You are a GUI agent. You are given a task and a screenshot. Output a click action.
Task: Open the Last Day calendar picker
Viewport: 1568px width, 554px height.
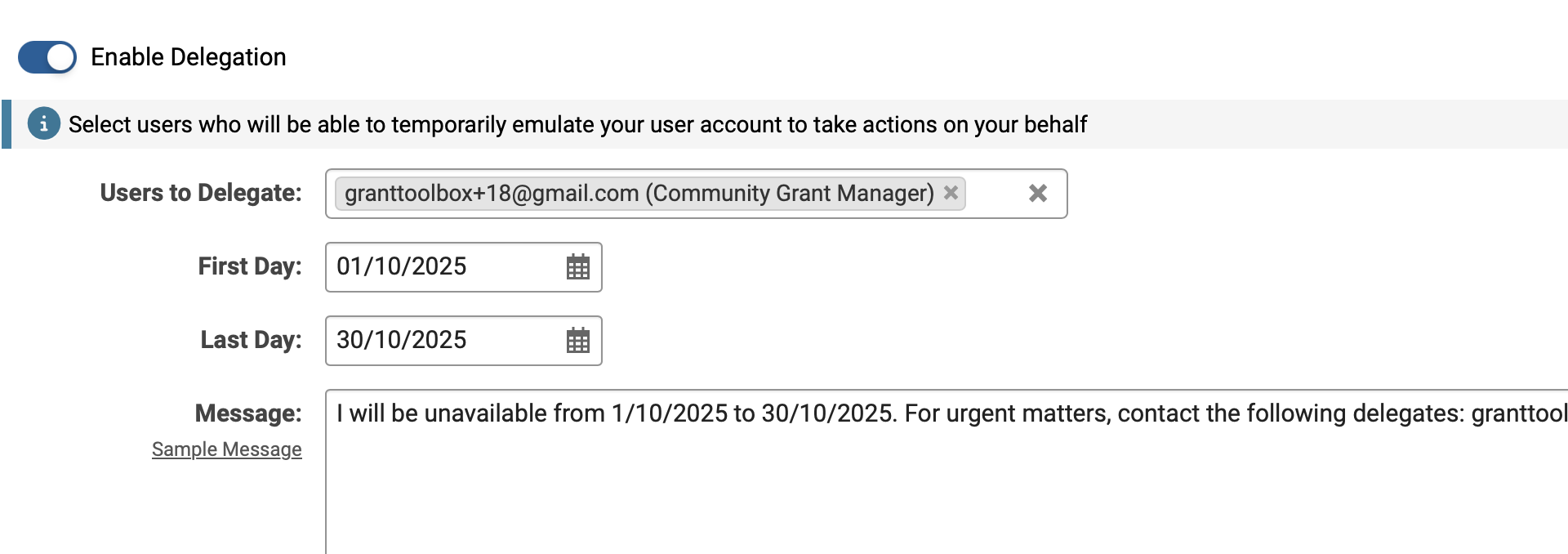pyautogui.click(x=577, y=341)
